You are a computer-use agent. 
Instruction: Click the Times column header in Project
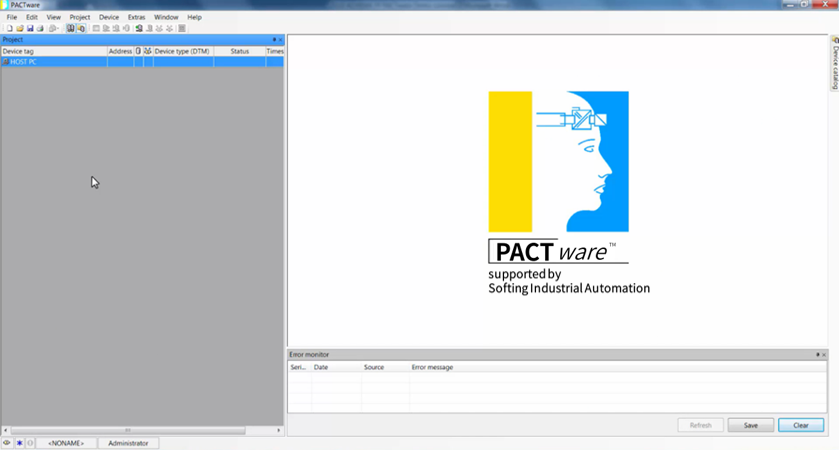274,51
